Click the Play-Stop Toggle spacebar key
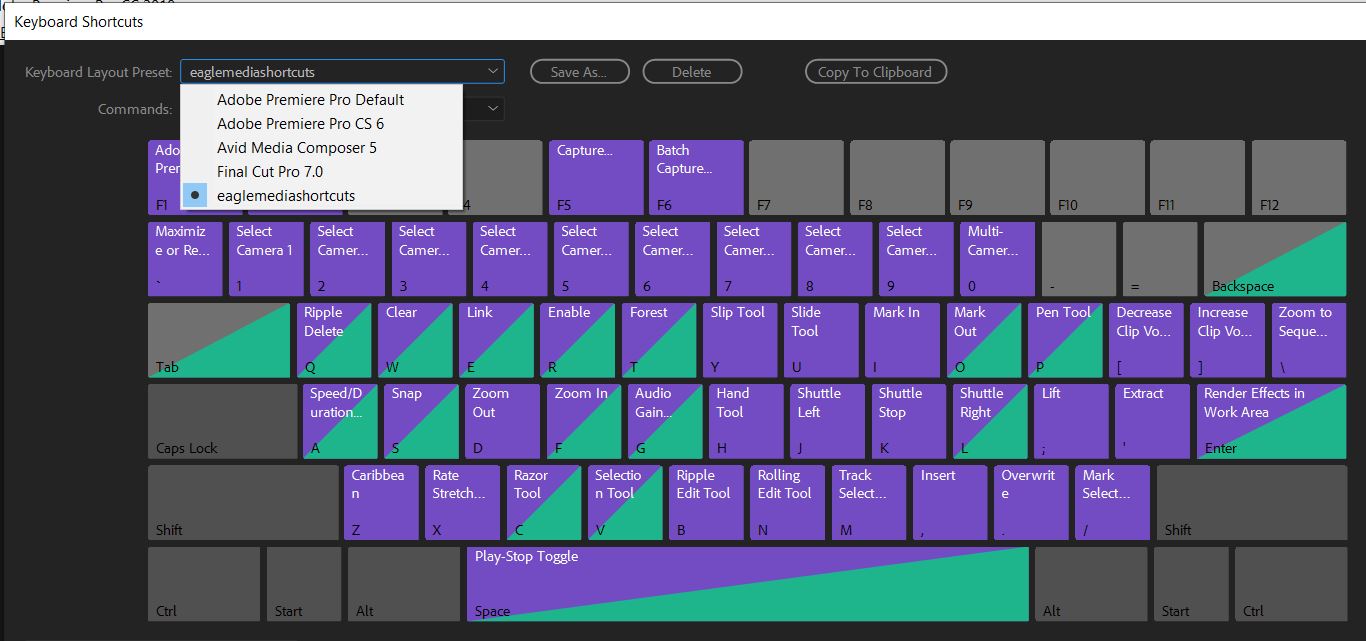 747,583
